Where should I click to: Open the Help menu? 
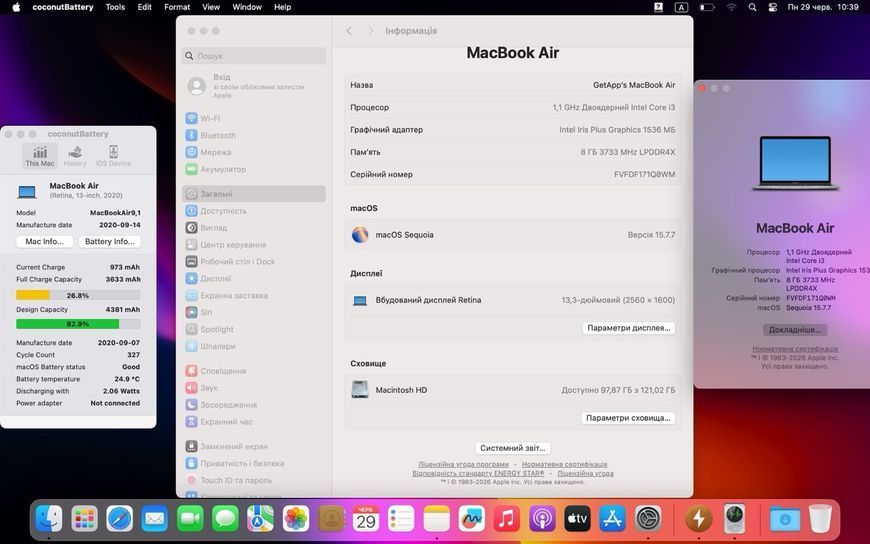coord(282,7)
